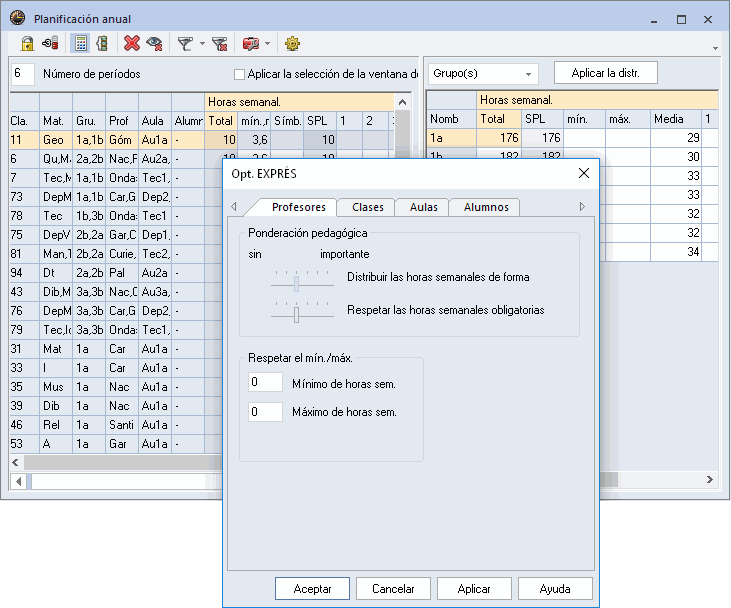This screenshot has width=731, height=608.
Task: Select the 1a group row in right table
Action: tap(572, 138)
